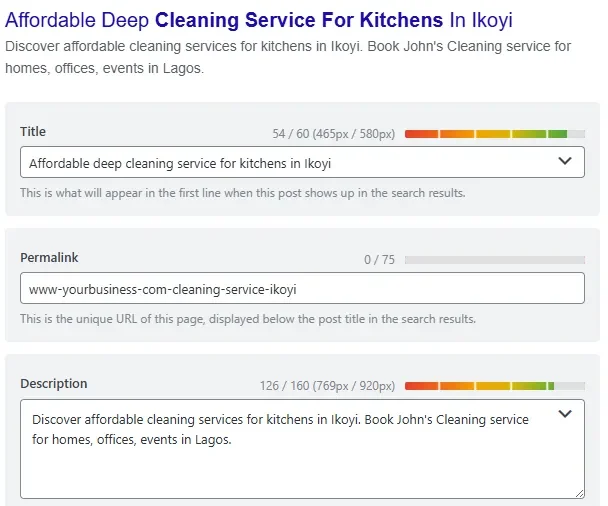608x506 pixels.
Task: Click the red segment of Title length bar
Action: point(421,133)
